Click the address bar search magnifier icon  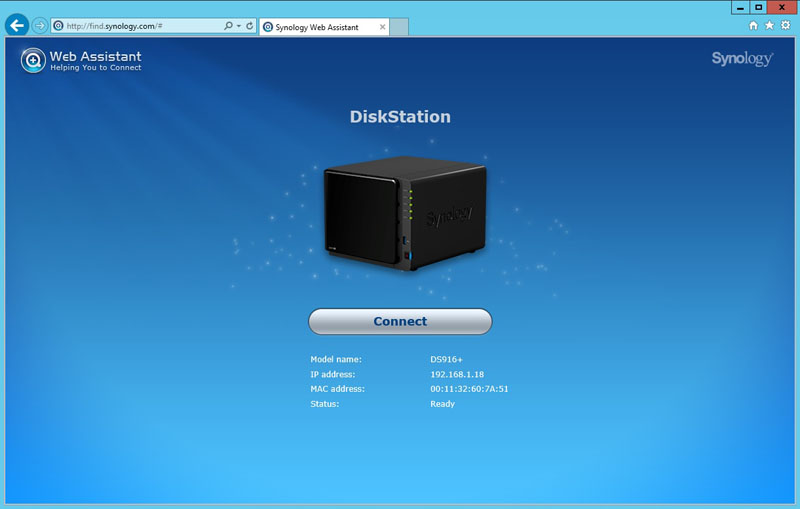[228, 26]
